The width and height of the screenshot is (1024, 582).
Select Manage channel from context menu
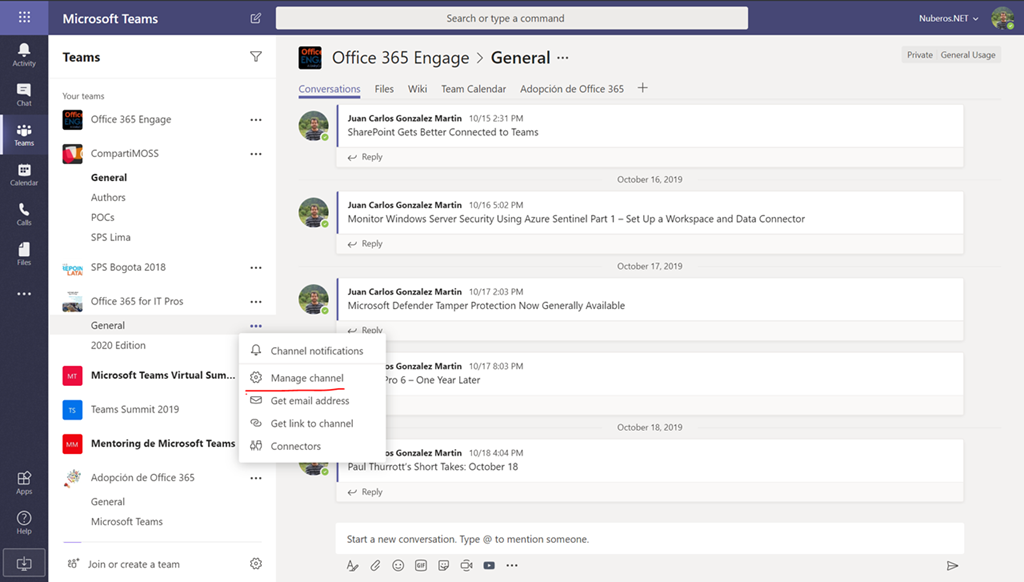click(306, 378)
